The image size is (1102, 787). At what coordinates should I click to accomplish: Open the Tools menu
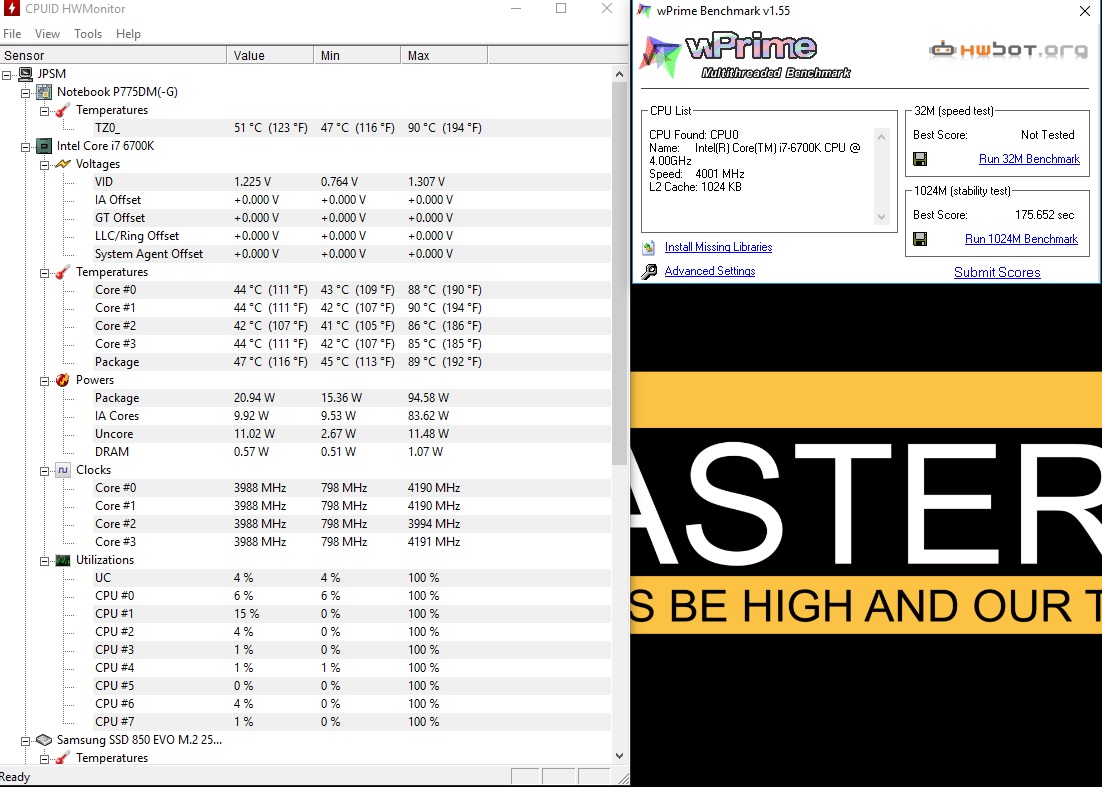(88, 34)
